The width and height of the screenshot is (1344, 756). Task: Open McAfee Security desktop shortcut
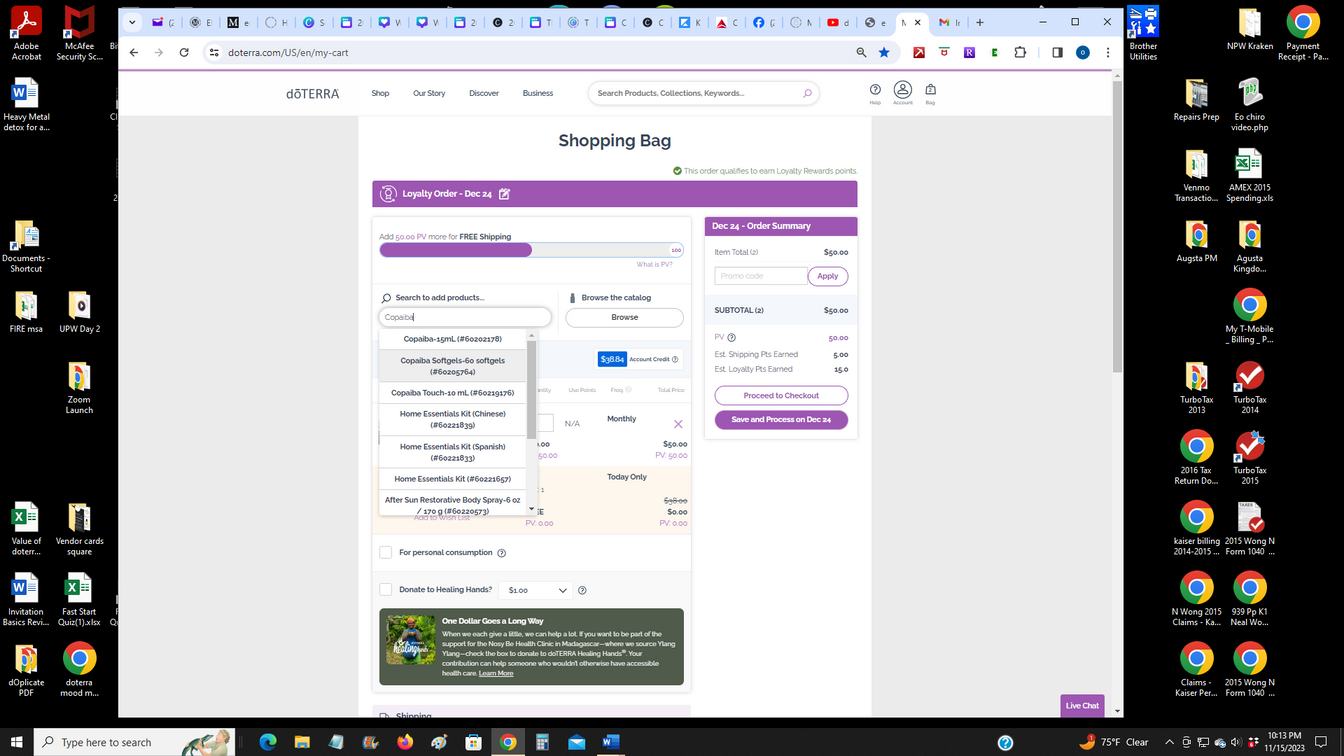[79, 34]
